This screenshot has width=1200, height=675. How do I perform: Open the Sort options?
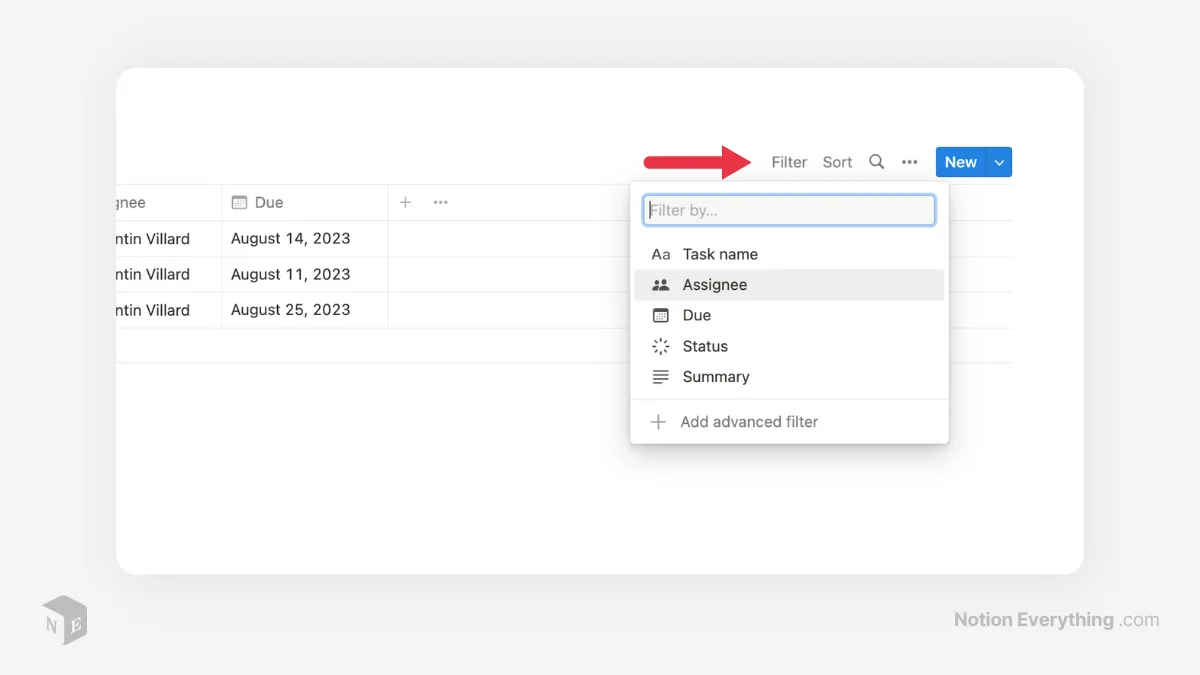[837, 161]
